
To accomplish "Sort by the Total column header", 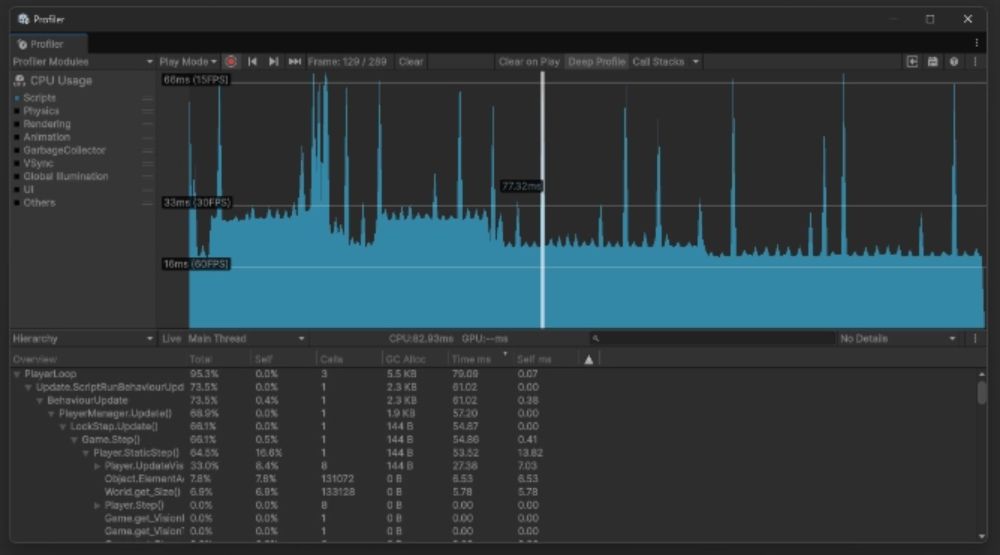I will 201,360.
